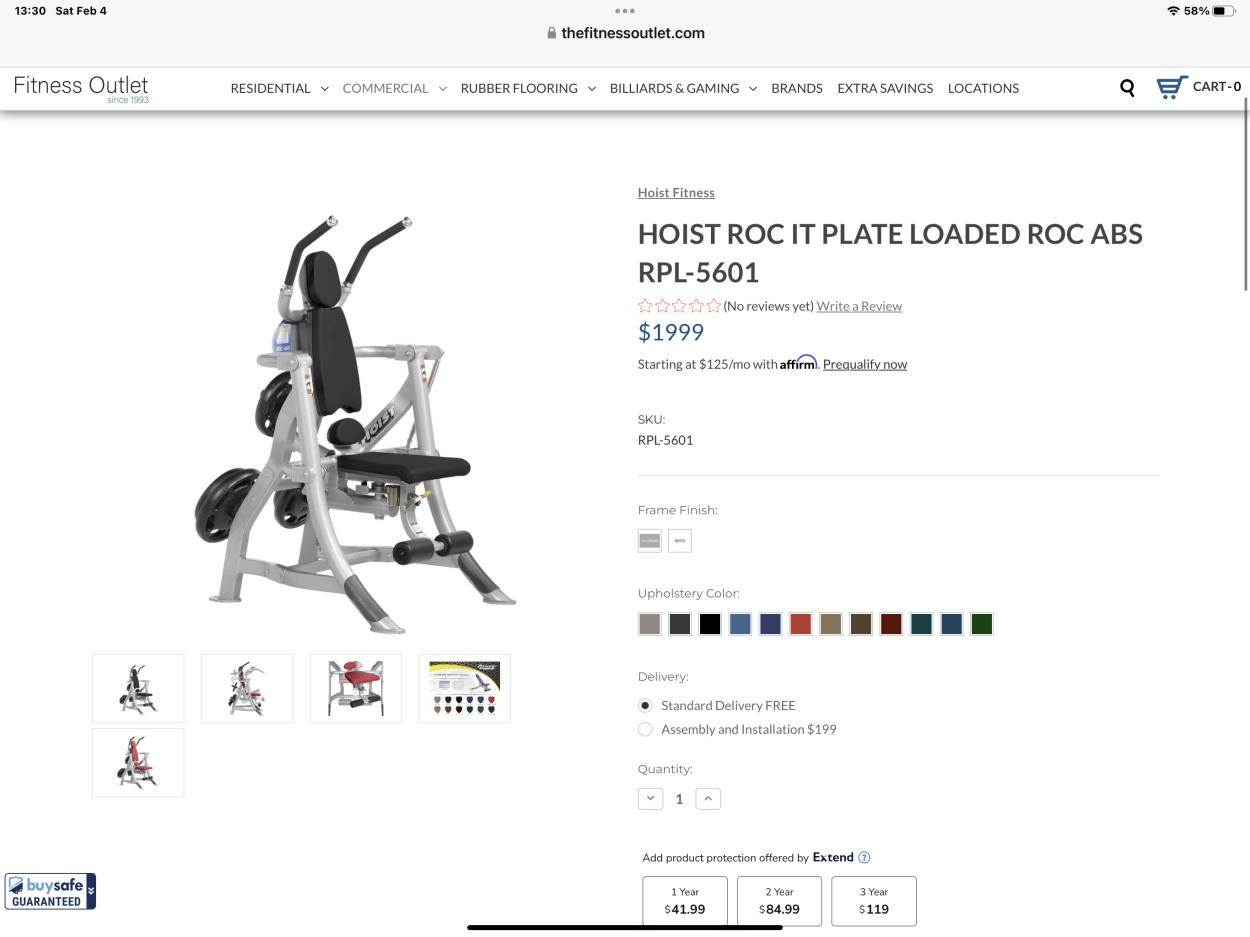
Task: Open the shopping cart icon
Action: [1172, 87]
